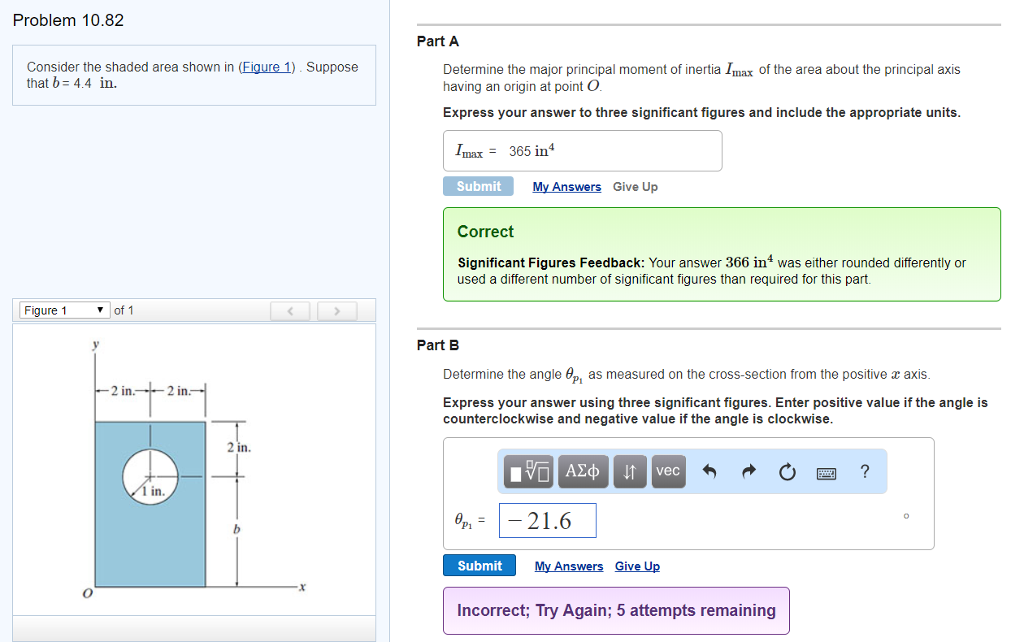Reset the answer field with circular arrow
The height and width of the screenshot is (642, 1024).
787,472
